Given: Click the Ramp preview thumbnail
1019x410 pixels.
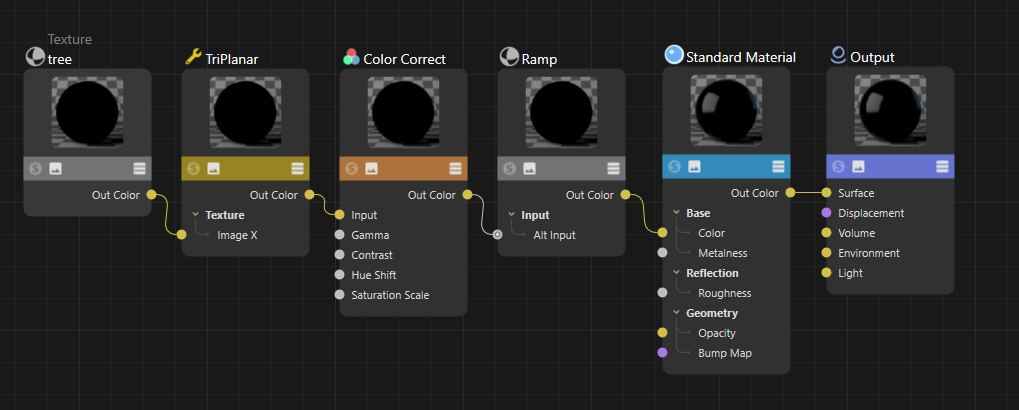Looking at the screenshot, I should click(x=561, y=112).
